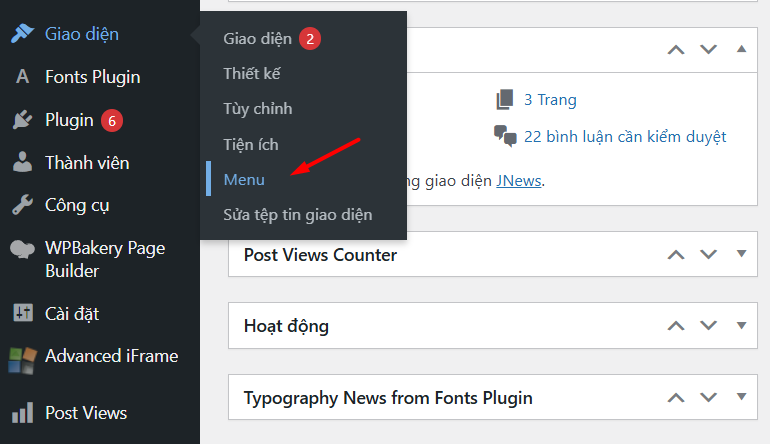Open the JNews theme link
This screenshot has width=770, height=444.
(519, 181)
